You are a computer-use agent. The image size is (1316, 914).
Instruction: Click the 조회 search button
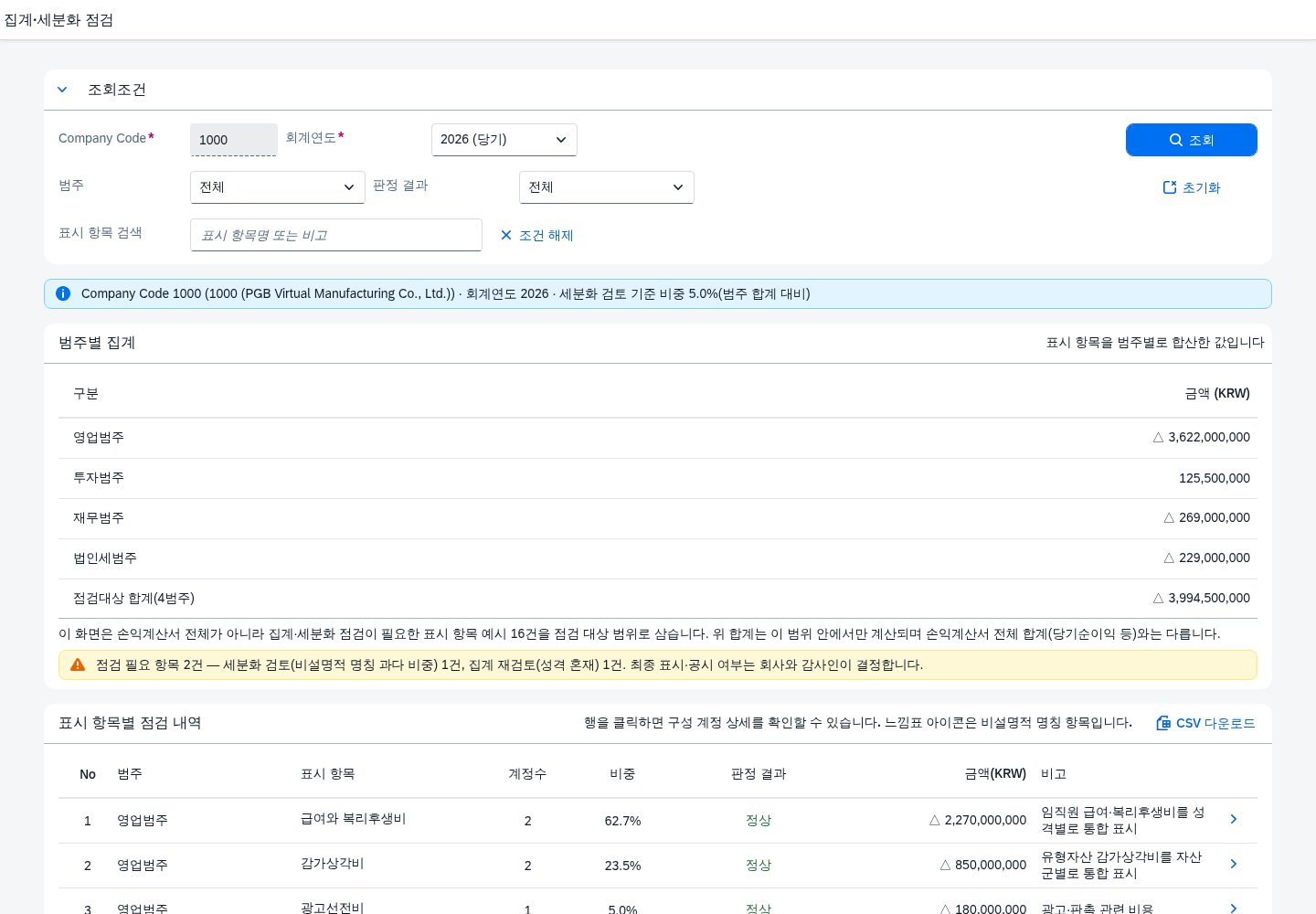(x=1191, y=140)
